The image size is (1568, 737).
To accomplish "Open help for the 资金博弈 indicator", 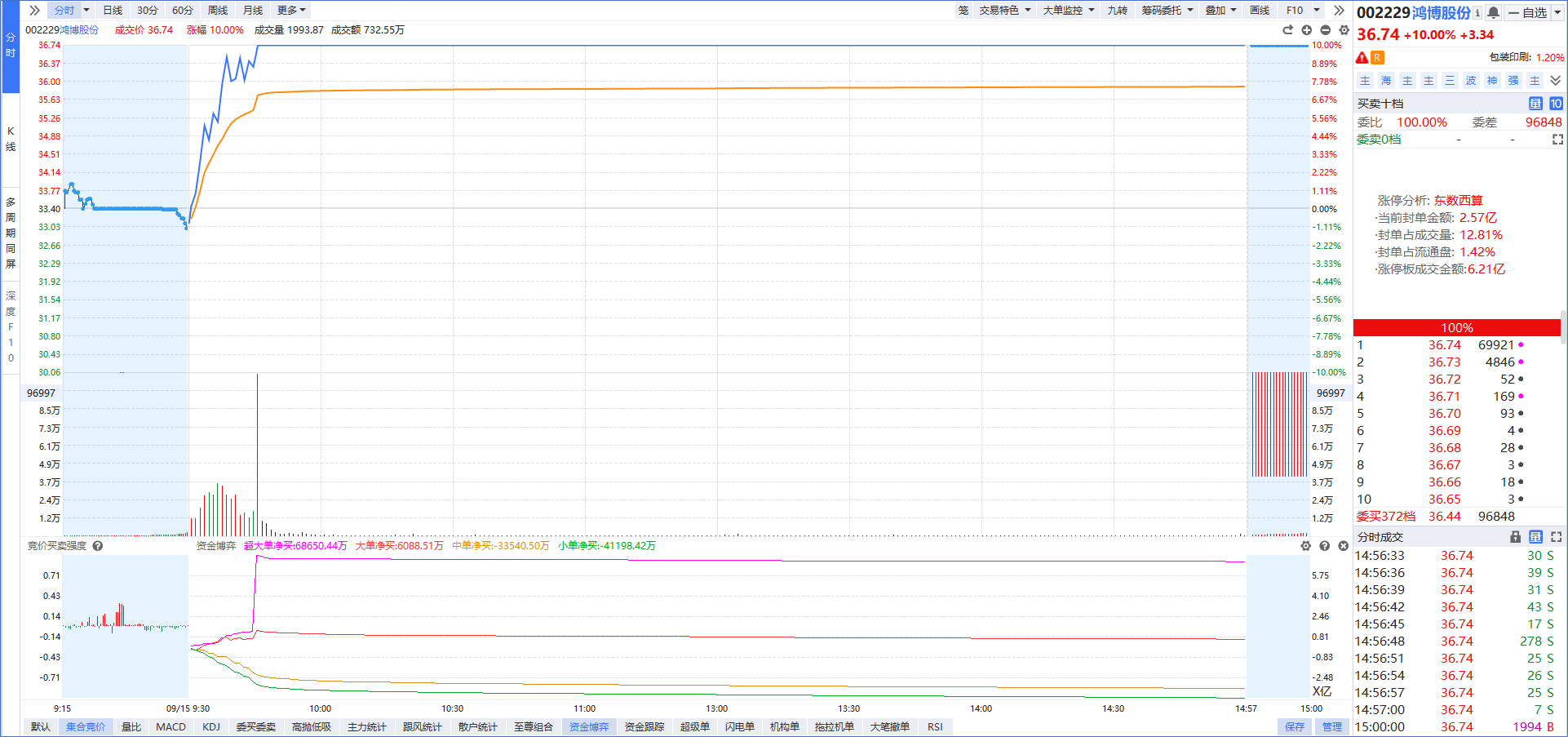I will click(1325, 546).
